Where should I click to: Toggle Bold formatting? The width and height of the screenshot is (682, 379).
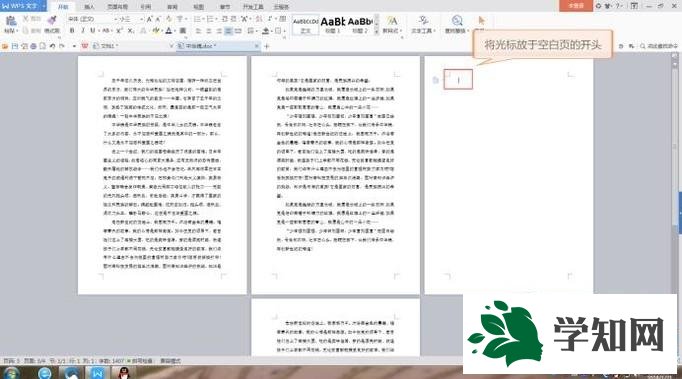click(72, 31)
